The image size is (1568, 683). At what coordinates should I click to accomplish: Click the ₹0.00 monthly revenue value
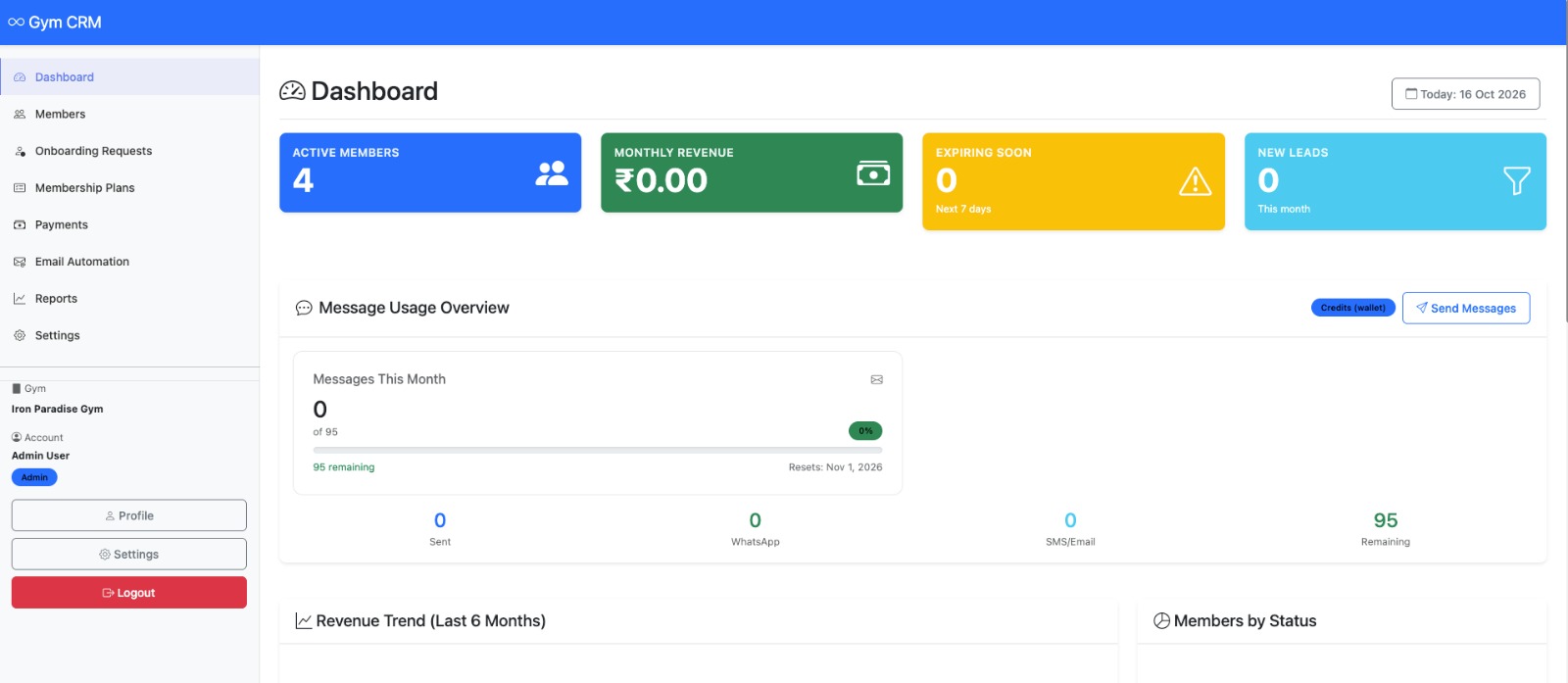(661, 180)
